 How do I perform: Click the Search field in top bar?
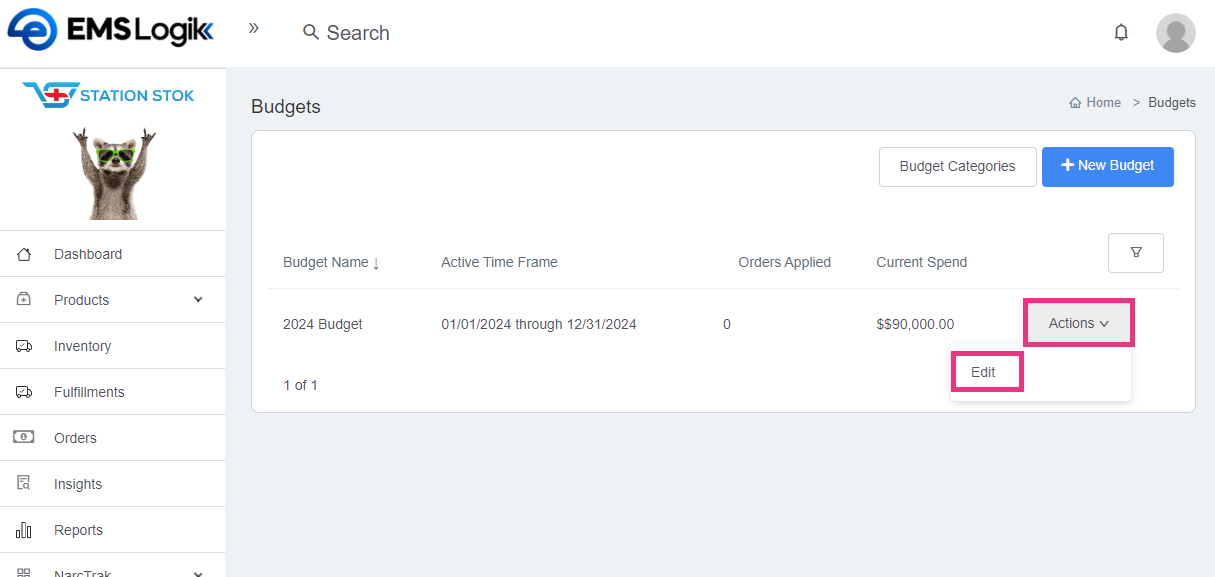point(358,33)
